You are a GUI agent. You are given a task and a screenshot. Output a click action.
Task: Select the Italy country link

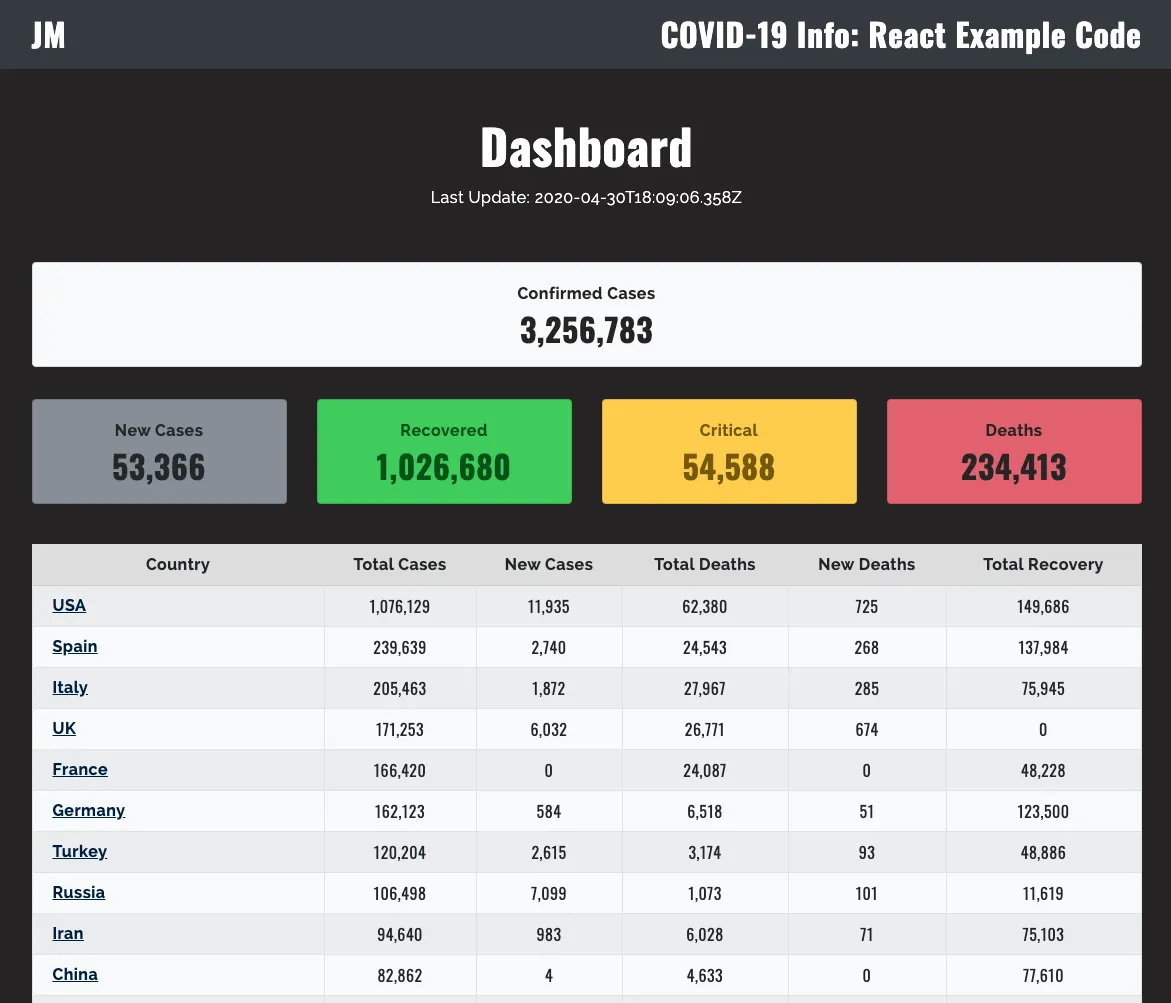tap(70, 687)
